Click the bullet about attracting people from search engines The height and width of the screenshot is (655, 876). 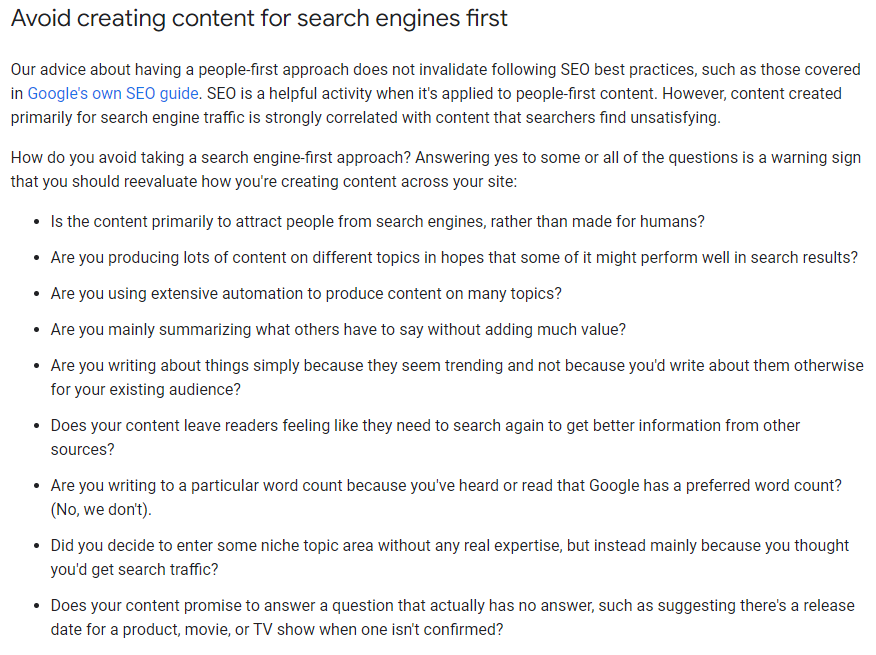[378, 221]
